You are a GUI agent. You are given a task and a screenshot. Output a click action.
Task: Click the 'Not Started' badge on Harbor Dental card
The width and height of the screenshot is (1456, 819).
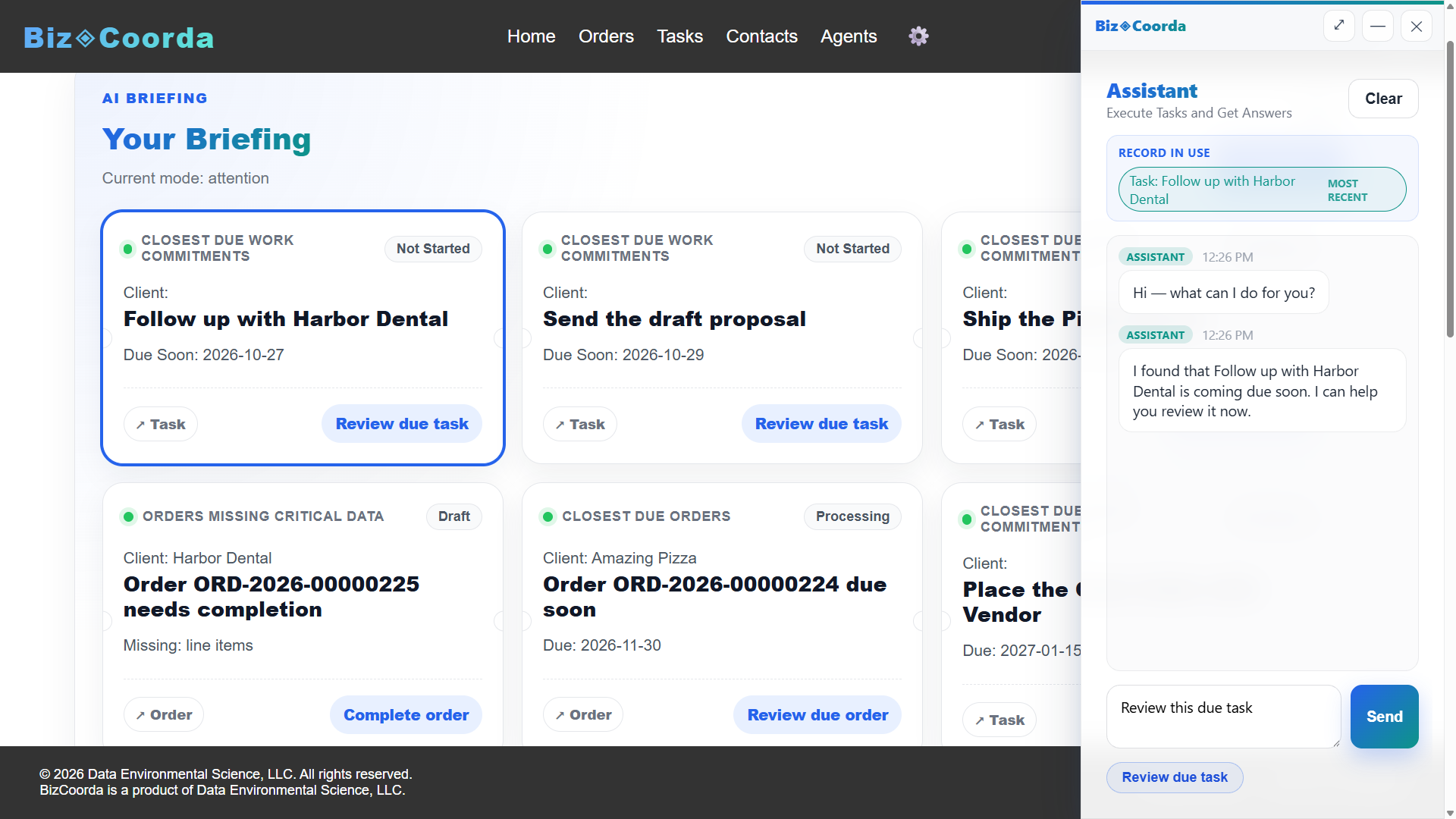click(x=433, y=249)
